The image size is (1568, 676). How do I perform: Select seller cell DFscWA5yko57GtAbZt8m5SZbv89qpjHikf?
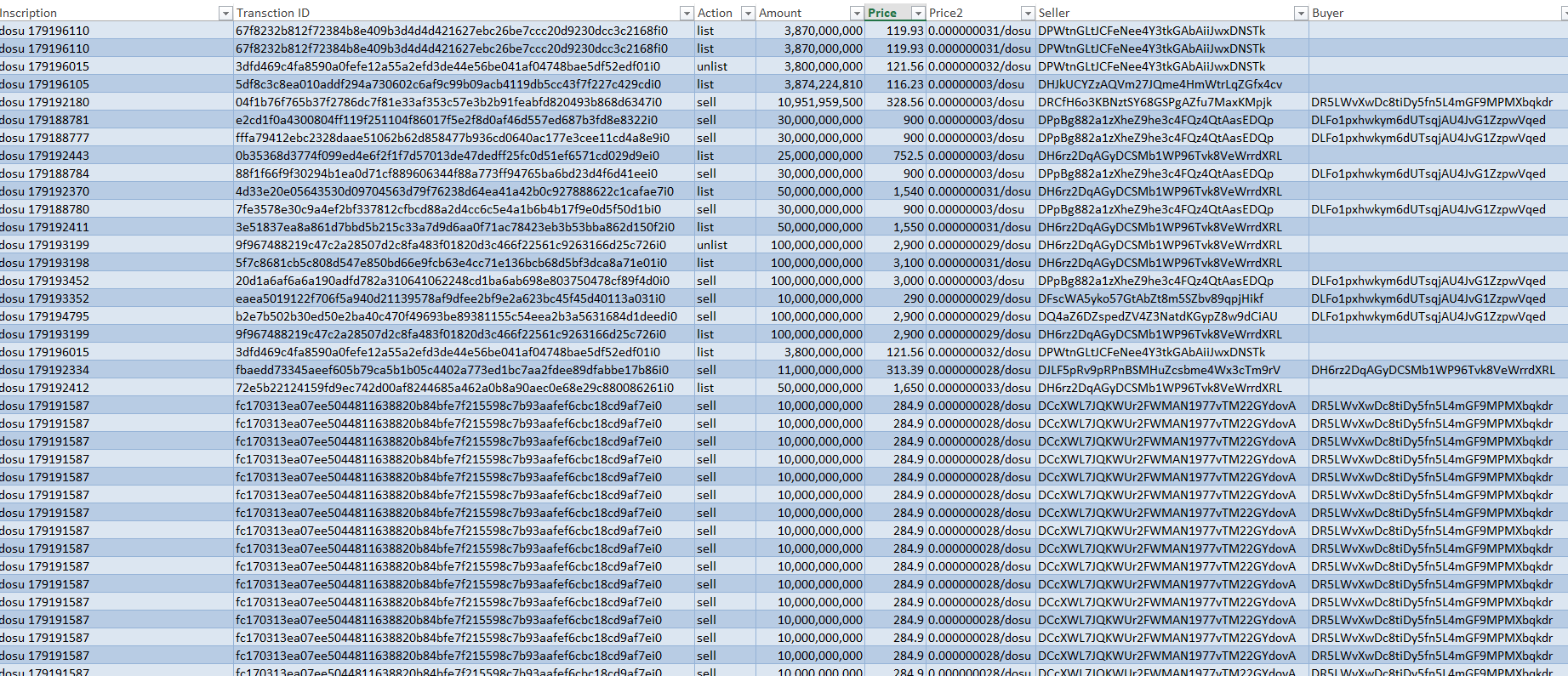[x=1172, y=298]
